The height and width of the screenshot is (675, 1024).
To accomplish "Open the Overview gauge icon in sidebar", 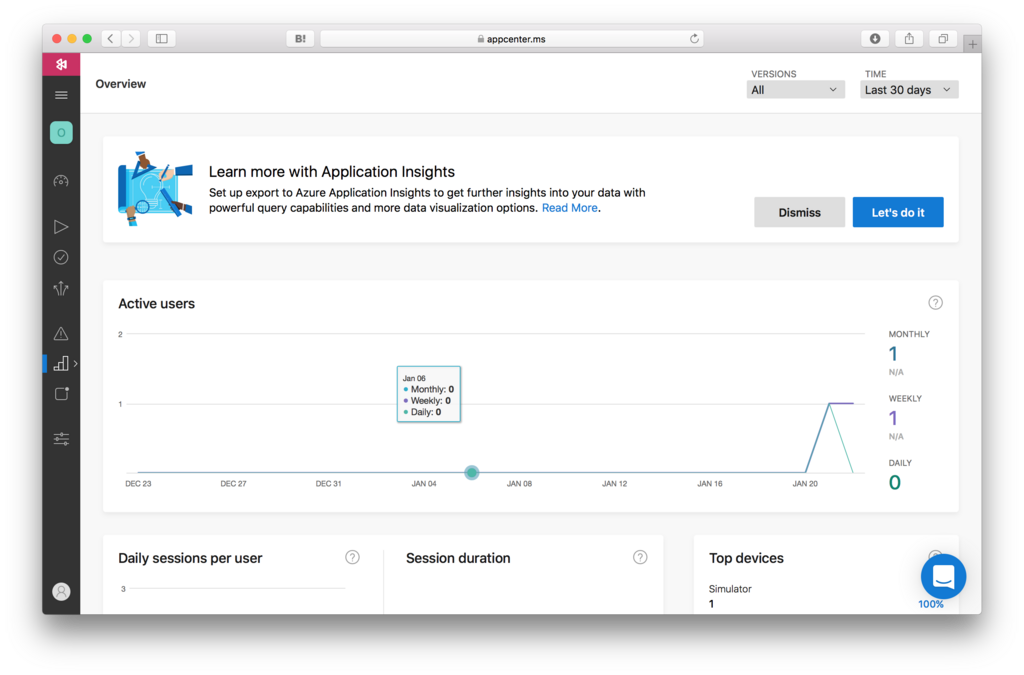I will 61,181.
